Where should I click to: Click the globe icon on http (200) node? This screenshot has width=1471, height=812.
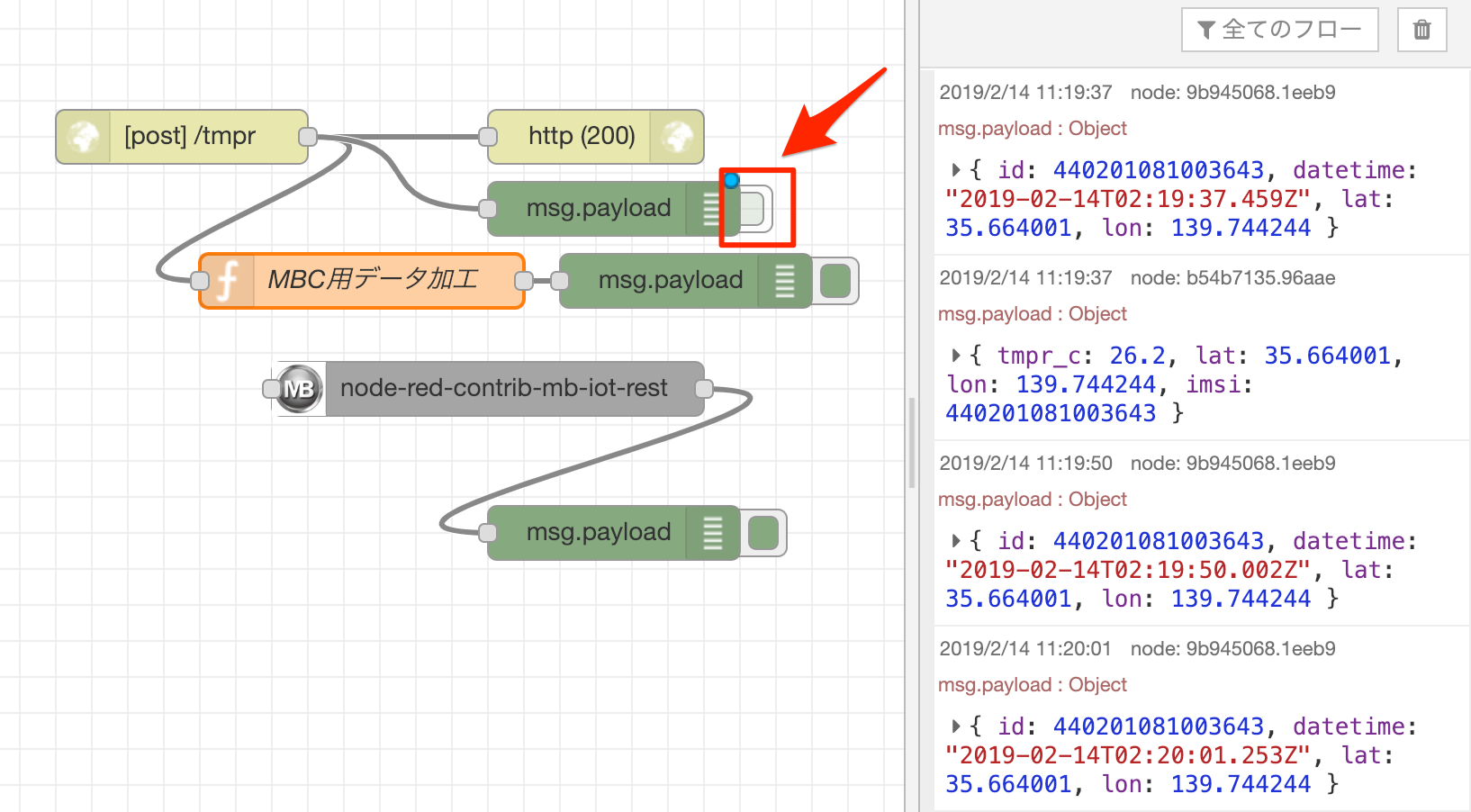tap(677, 137)
